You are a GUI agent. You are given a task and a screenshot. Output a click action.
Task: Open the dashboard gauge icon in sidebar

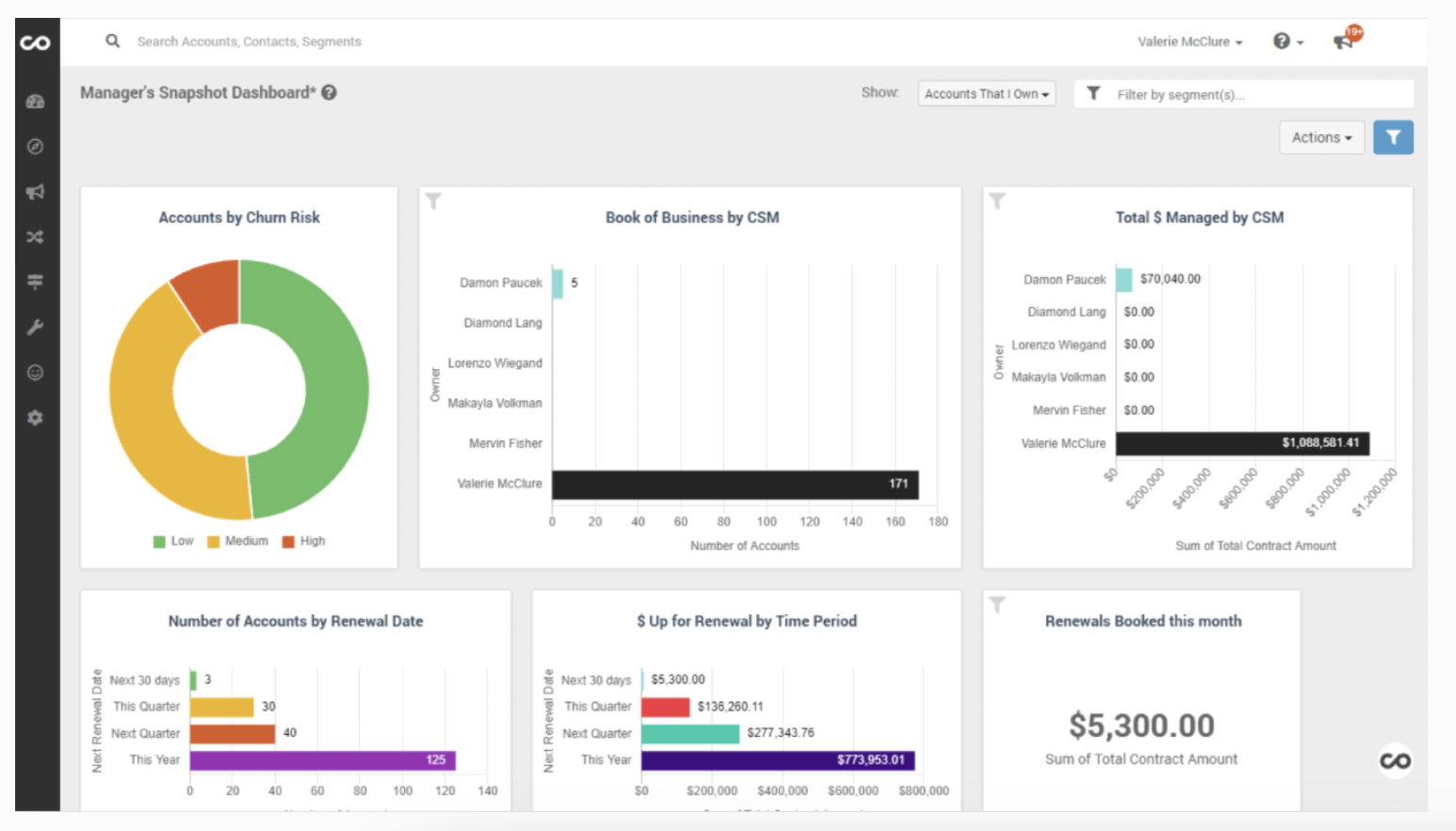click(36, 102)
